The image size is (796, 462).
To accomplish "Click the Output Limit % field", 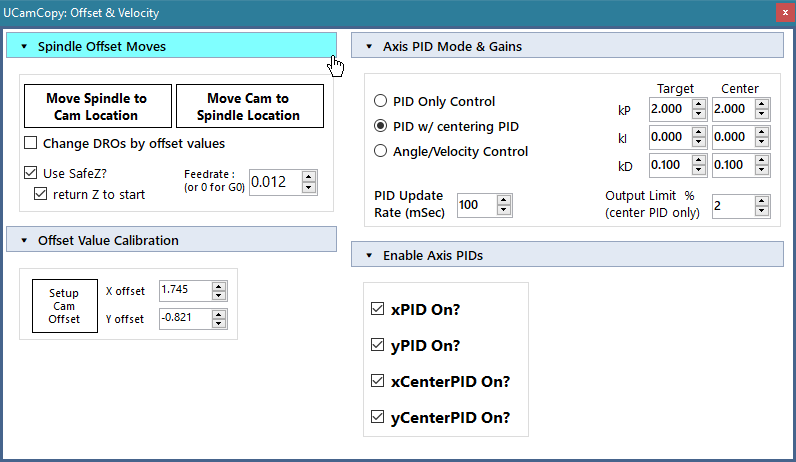I will [734, 206].
